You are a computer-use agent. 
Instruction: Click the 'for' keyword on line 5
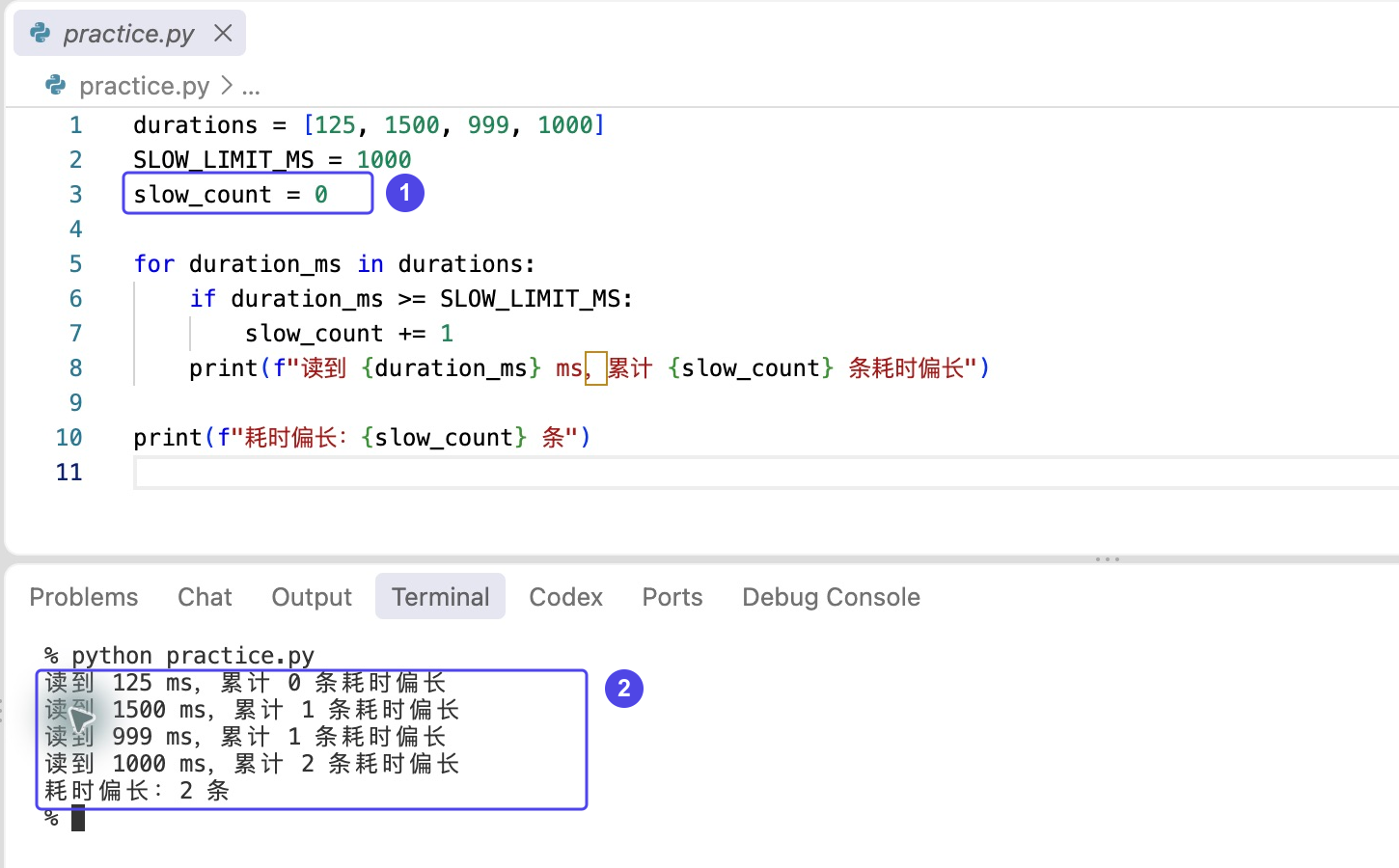[x=154, y=264]
